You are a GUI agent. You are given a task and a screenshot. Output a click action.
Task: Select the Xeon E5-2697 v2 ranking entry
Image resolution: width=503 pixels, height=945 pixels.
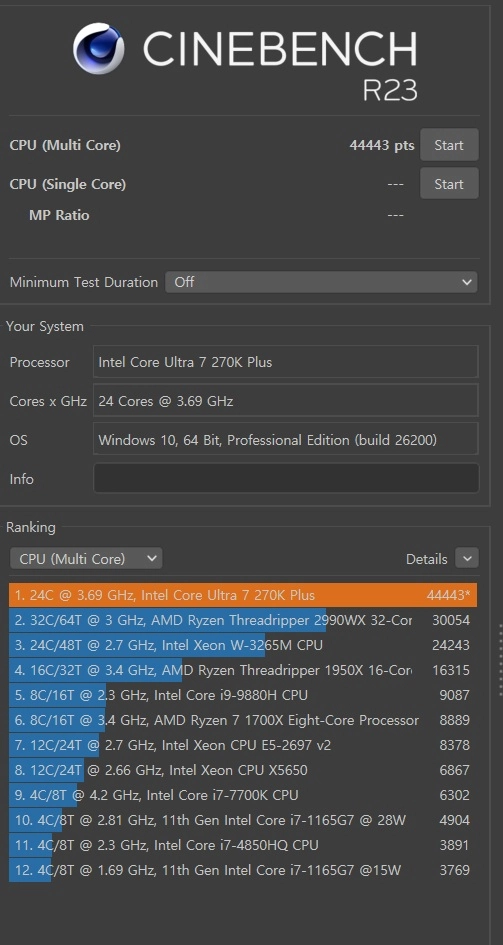[x=243, y=745]
